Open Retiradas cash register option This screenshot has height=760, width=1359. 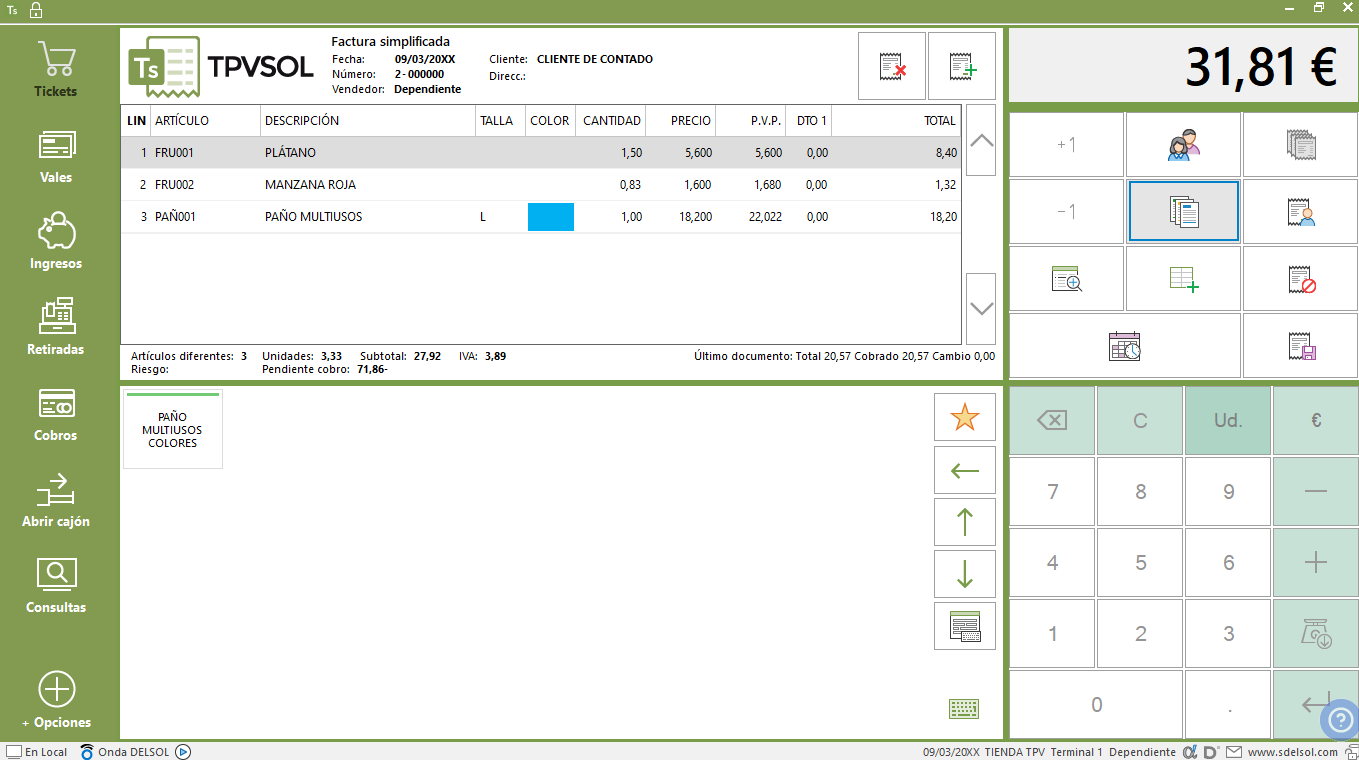(56, 328)
